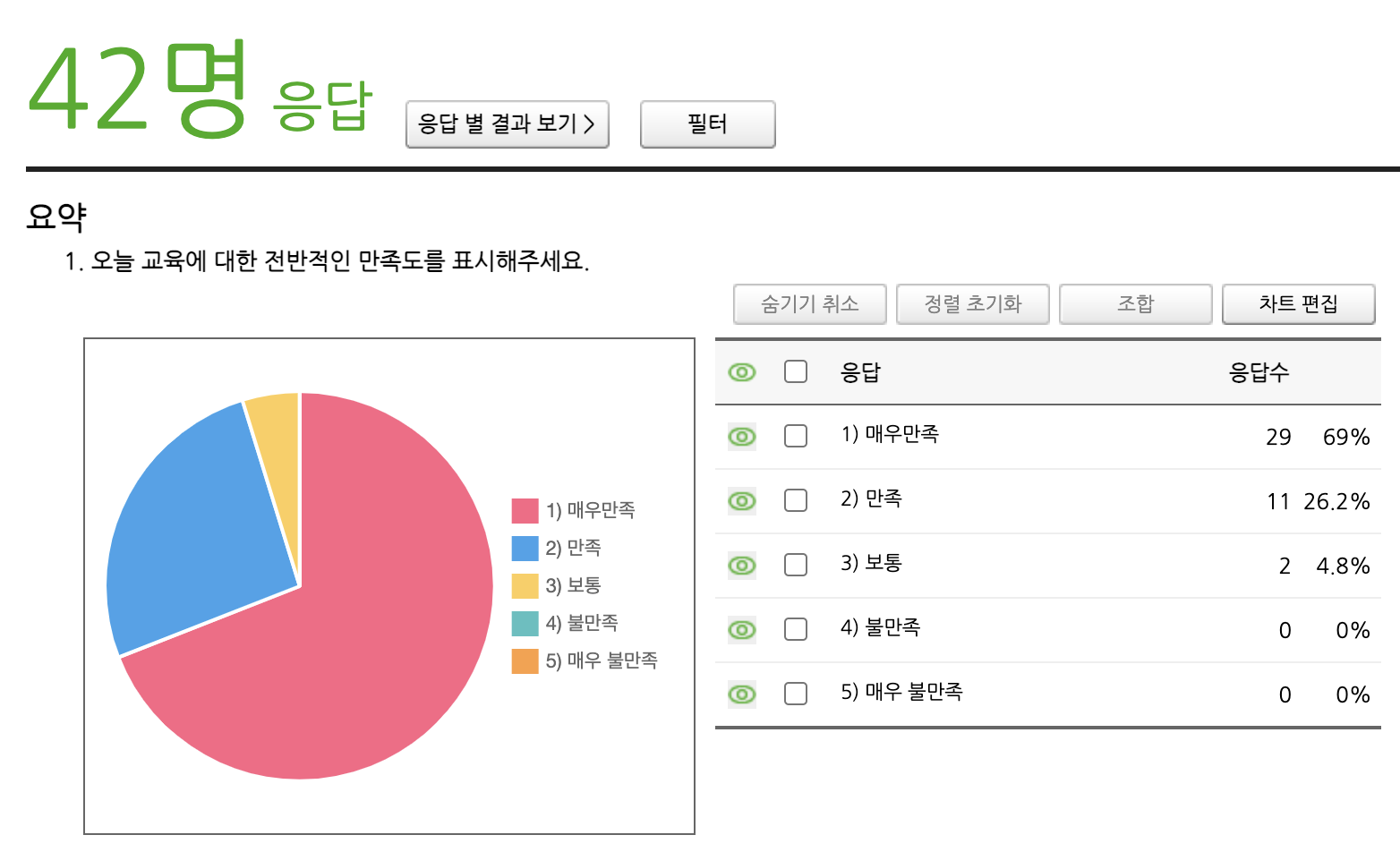
Task: Check the 5) 매우 불만족 checkbox
Action: tap(796, 694)
